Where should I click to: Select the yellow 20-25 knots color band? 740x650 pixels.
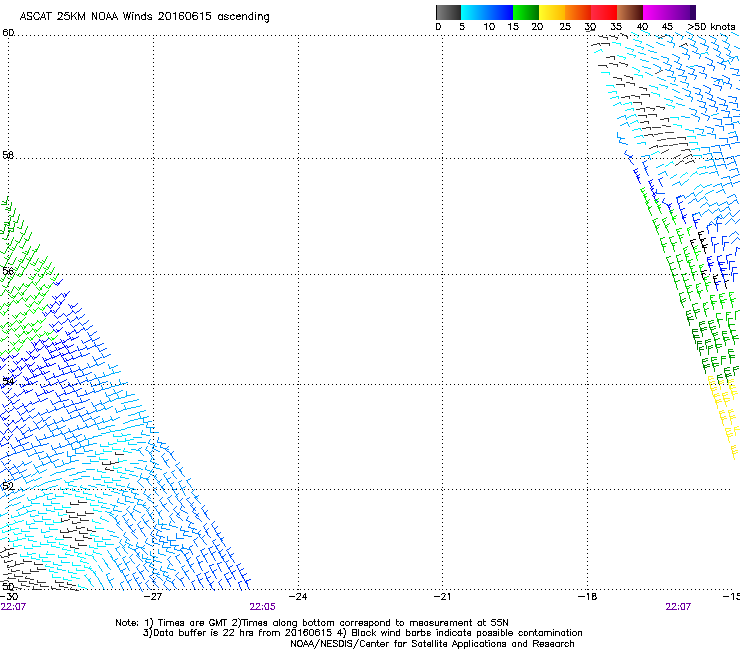pyautogui.click(x=552, y=12)
